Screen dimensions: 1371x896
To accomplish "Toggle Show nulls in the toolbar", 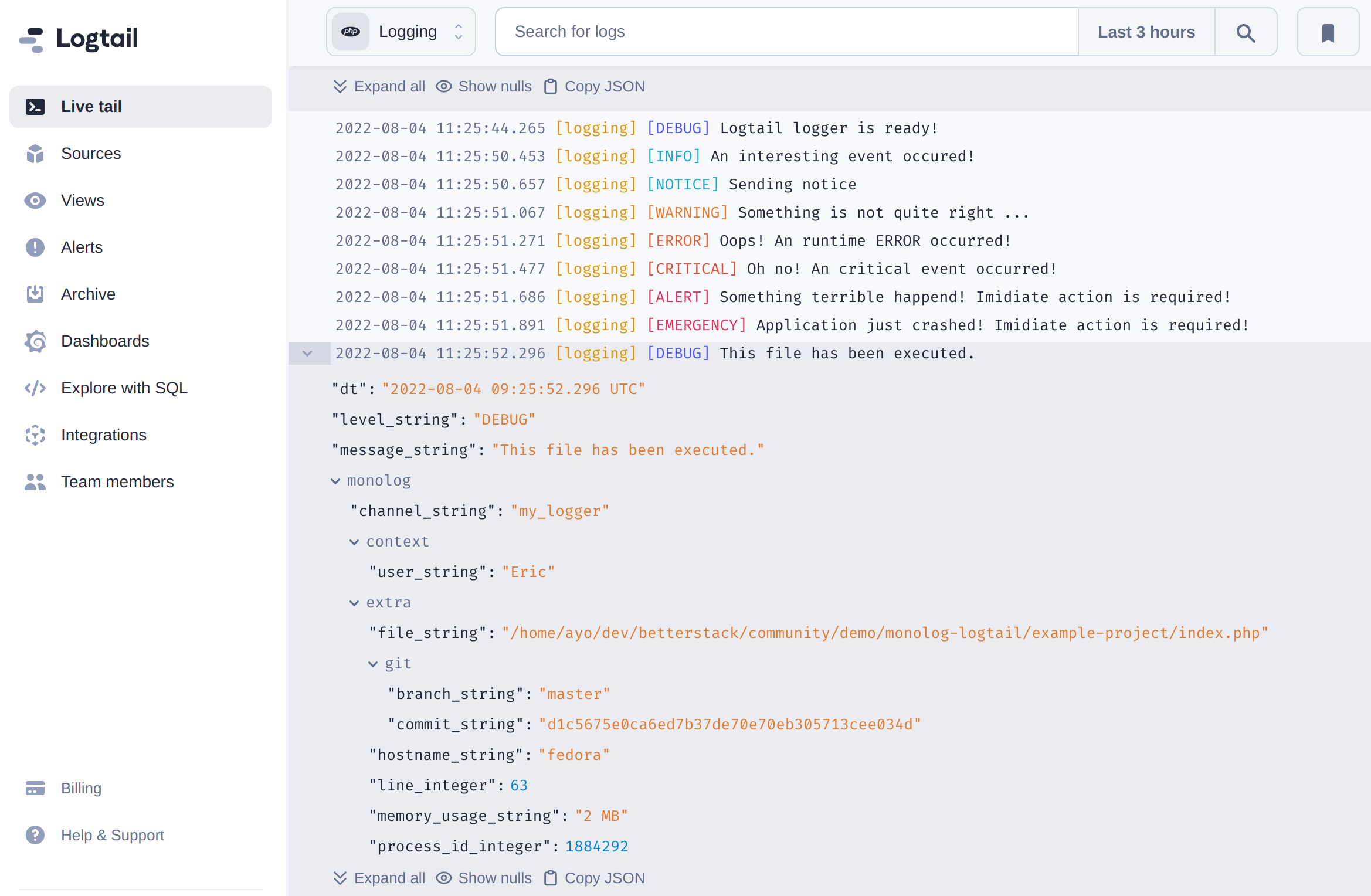I will coord(494,86).
